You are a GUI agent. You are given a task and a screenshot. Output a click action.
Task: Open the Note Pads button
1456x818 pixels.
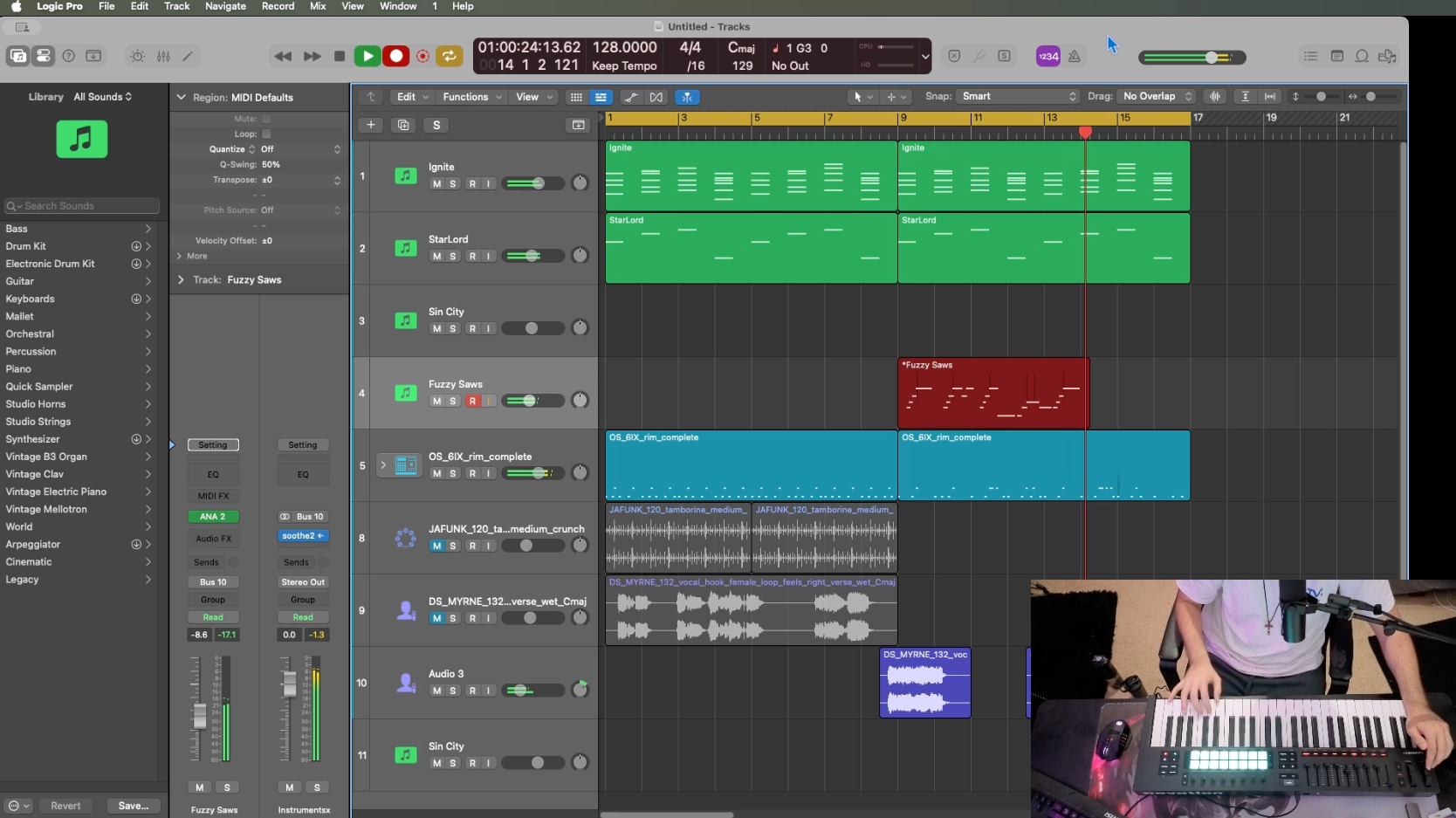(x=1336, y=56)
